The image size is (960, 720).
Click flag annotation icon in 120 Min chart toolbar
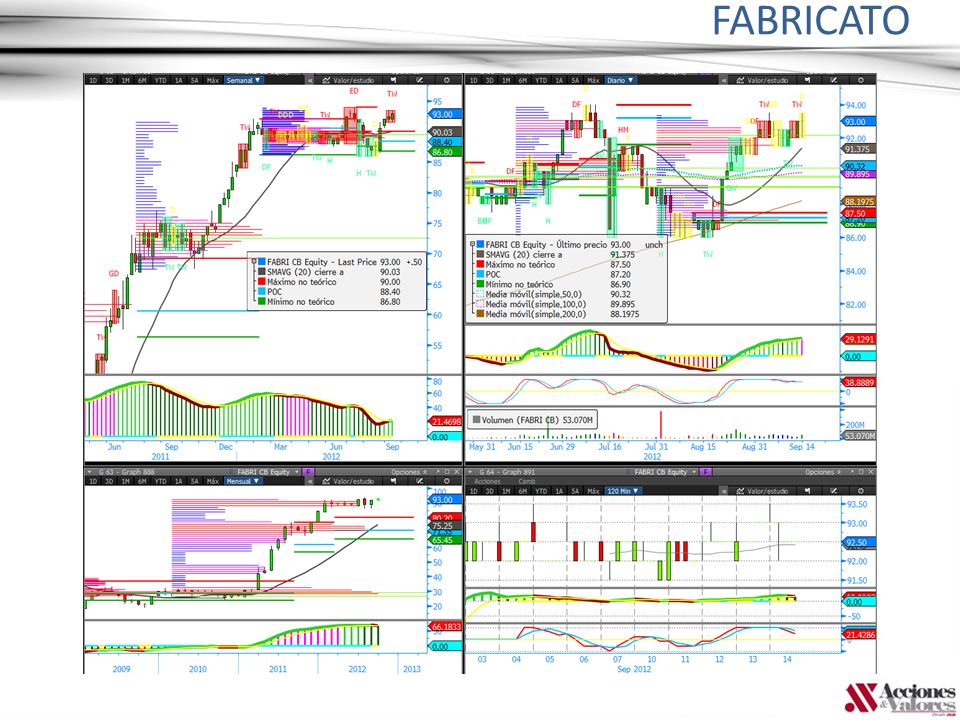[808, 491]
